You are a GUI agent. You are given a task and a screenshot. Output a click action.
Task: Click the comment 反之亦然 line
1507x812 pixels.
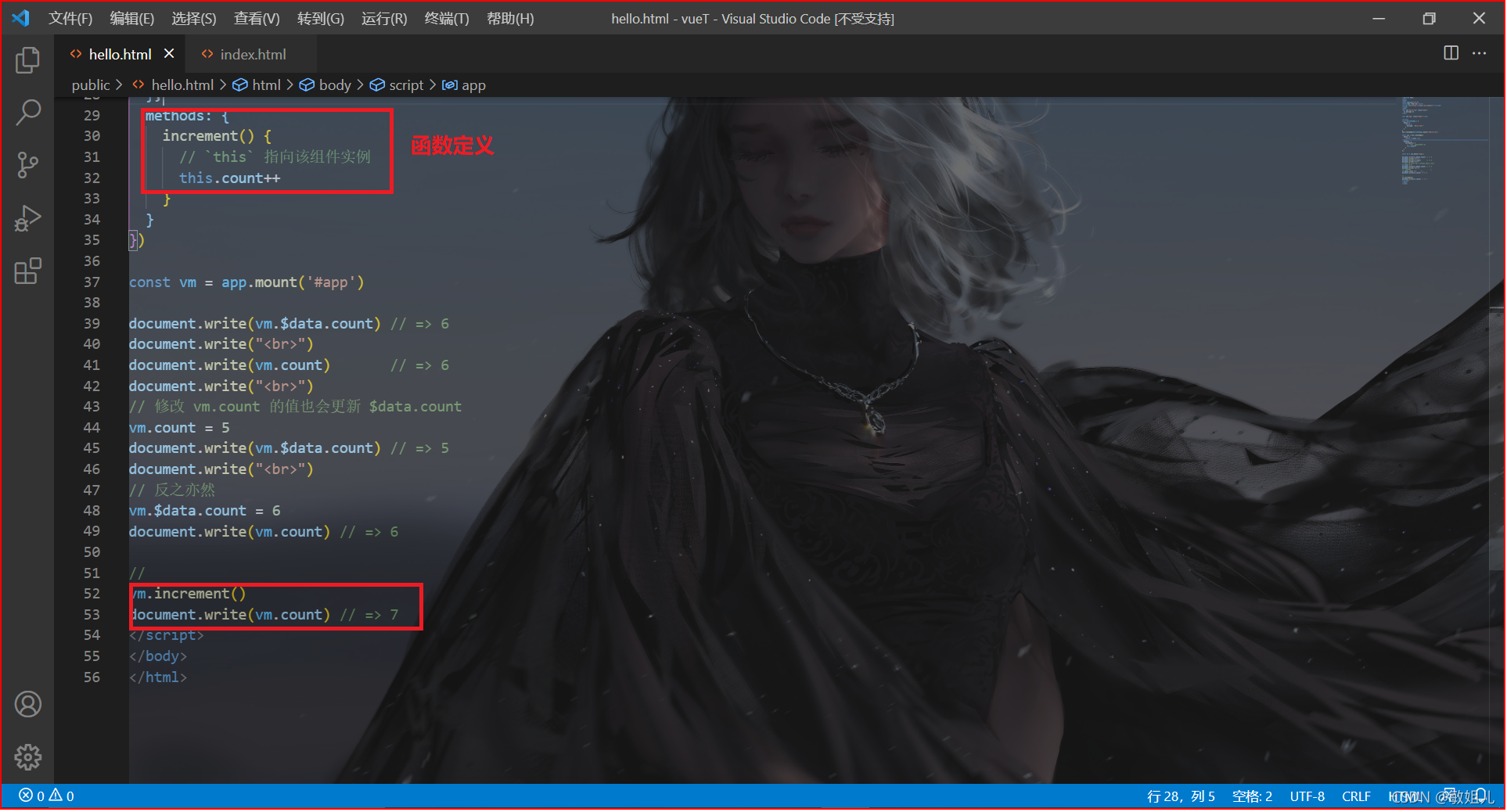(x=172, y=490)
